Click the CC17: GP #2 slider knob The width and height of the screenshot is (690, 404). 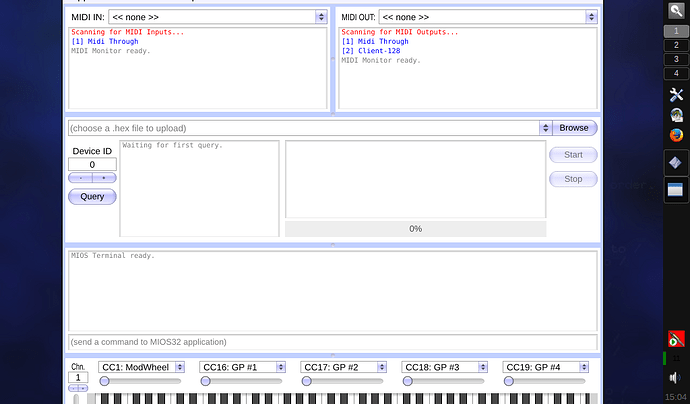click(x=307, y=381)
